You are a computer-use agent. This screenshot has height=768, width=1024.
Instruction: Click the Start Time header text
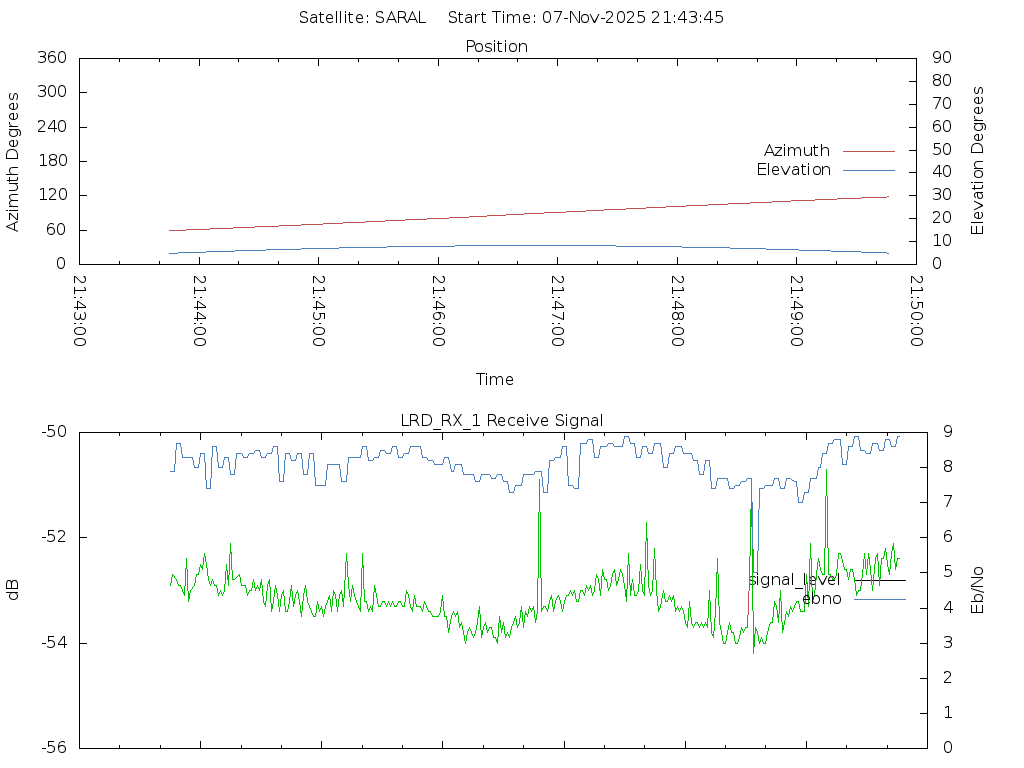[586, 18]
